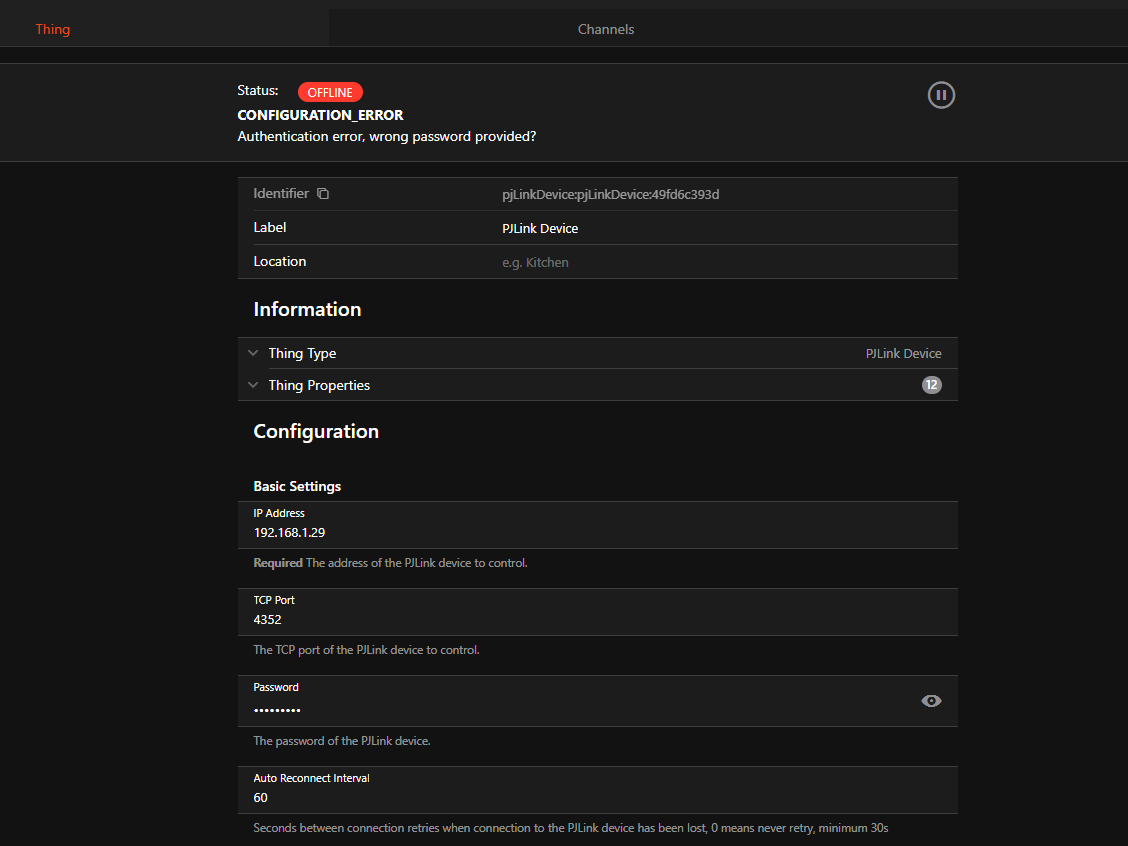Reveal the password using the eye icon

coord(931,701)
